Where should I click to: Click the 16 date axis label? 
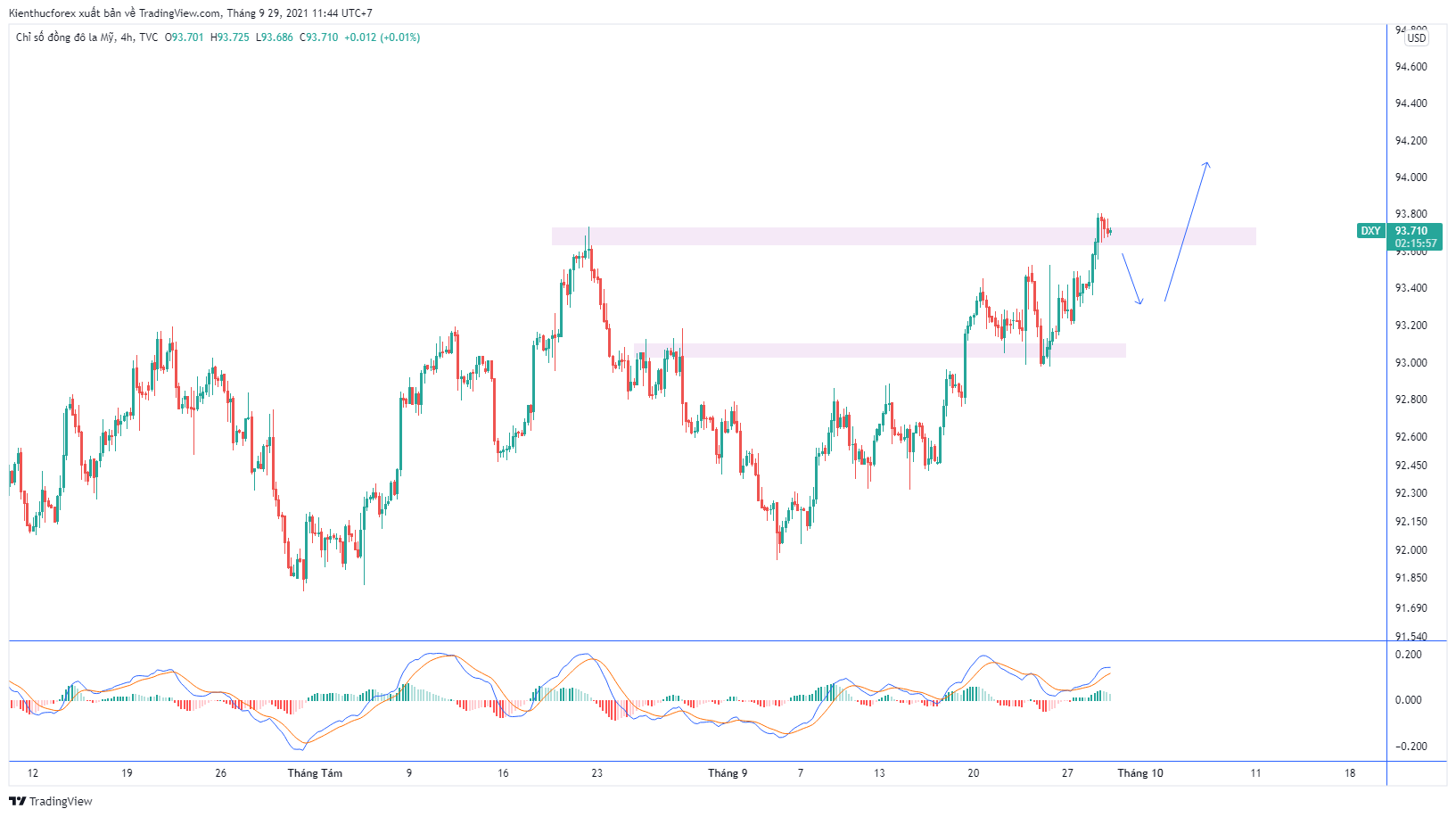pyautogui.click(x=503, y=773)
